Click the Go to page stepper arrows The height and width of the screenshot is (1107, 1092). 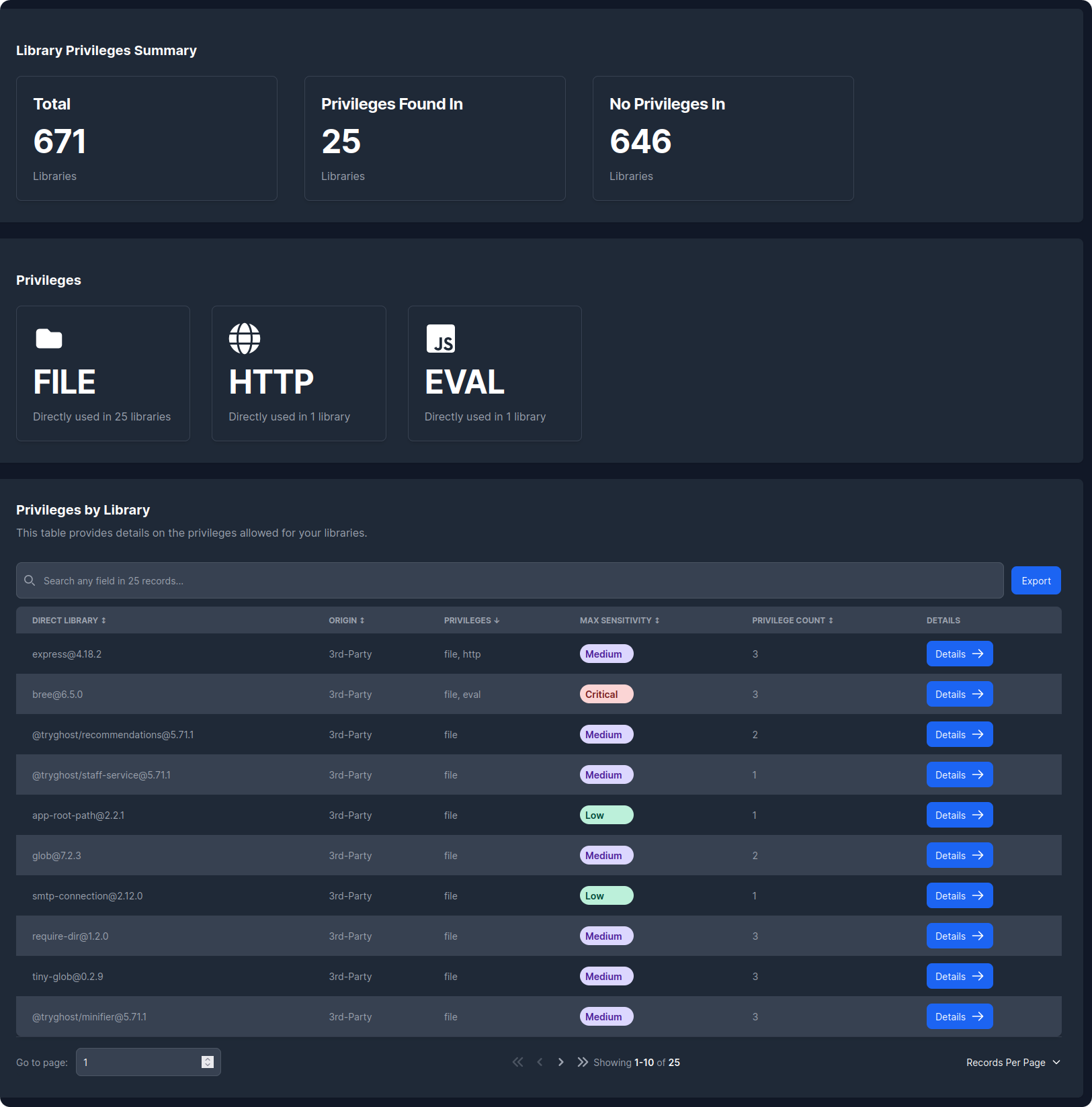(208, 1062)
